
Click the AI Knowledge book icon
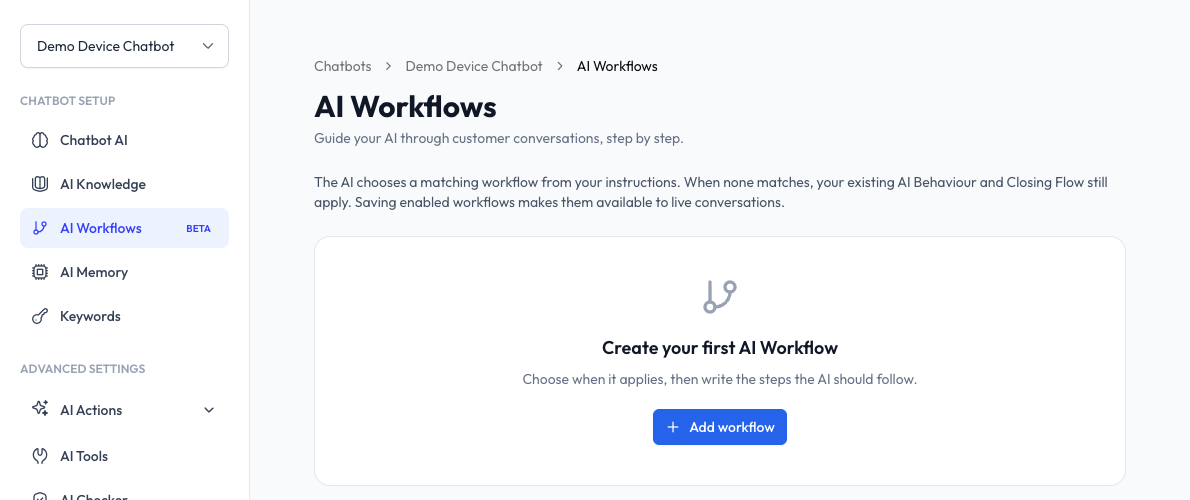[x=39, y=184]
